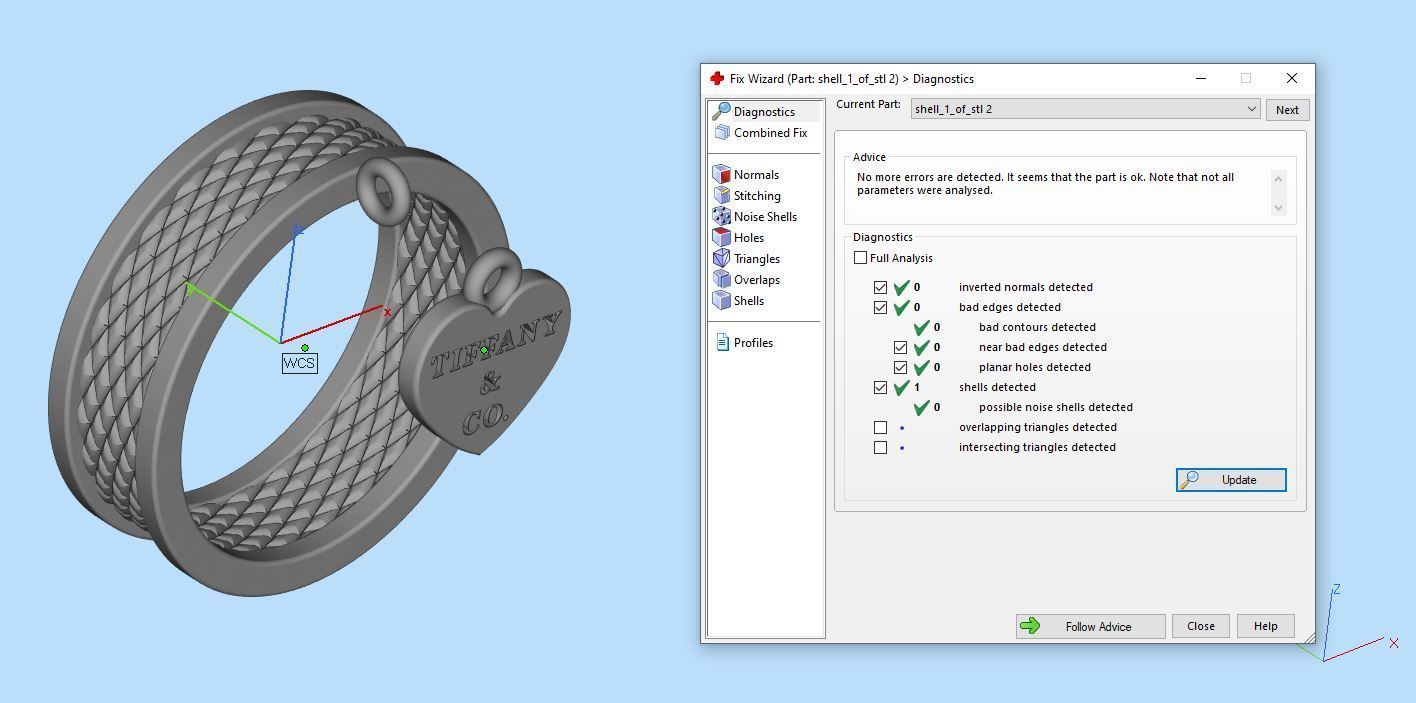Toggle the planar holes detected checkbox

(900, 367)
